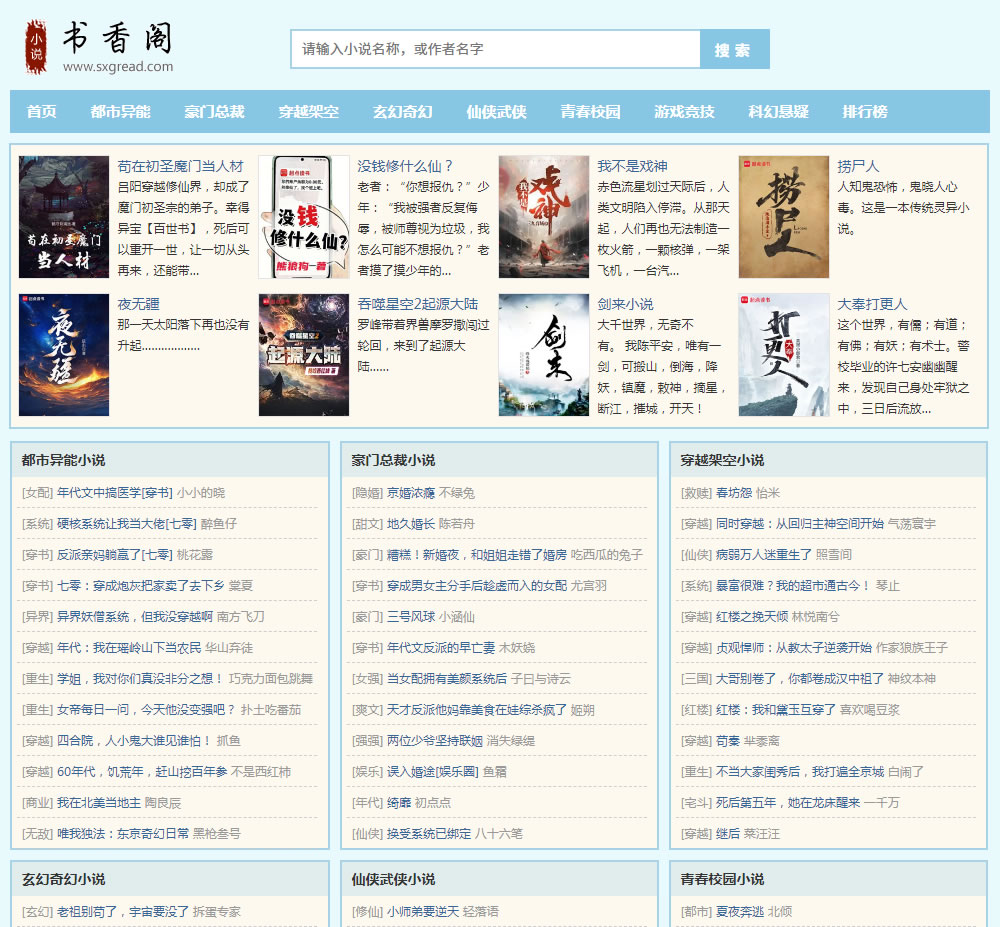Click the 书香阁 site logo
This screenshot has height=927, width=1000.
100,46
